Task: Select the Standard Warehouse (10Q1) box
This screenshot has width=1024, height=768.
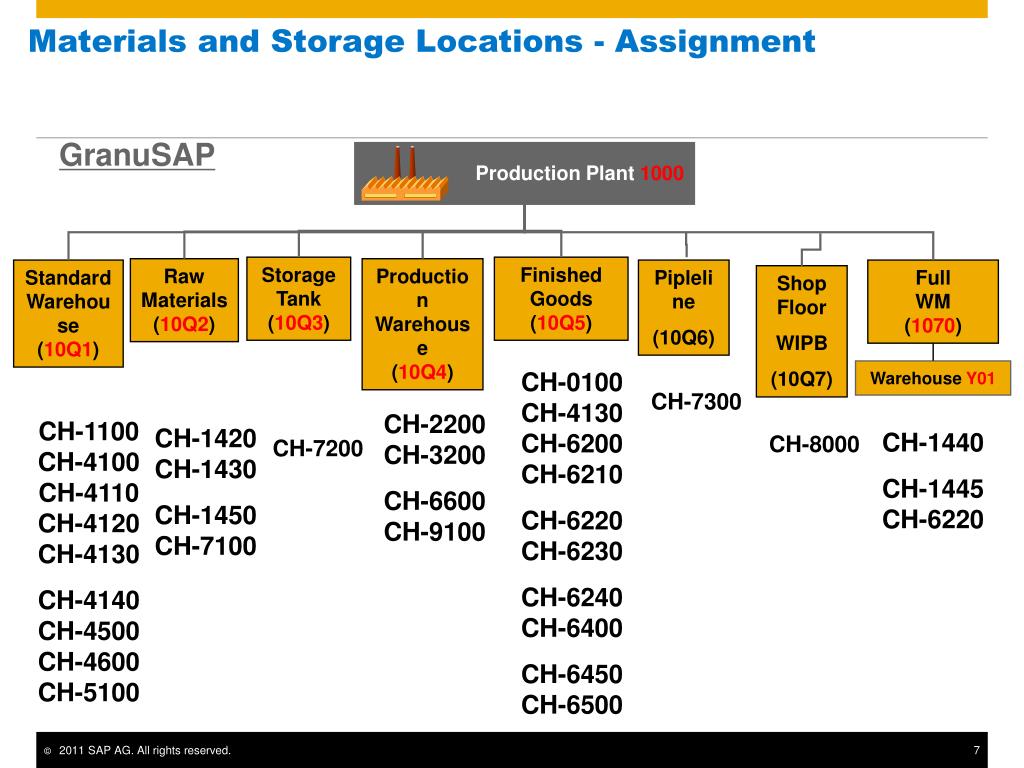Action: (x=68, y=313)
